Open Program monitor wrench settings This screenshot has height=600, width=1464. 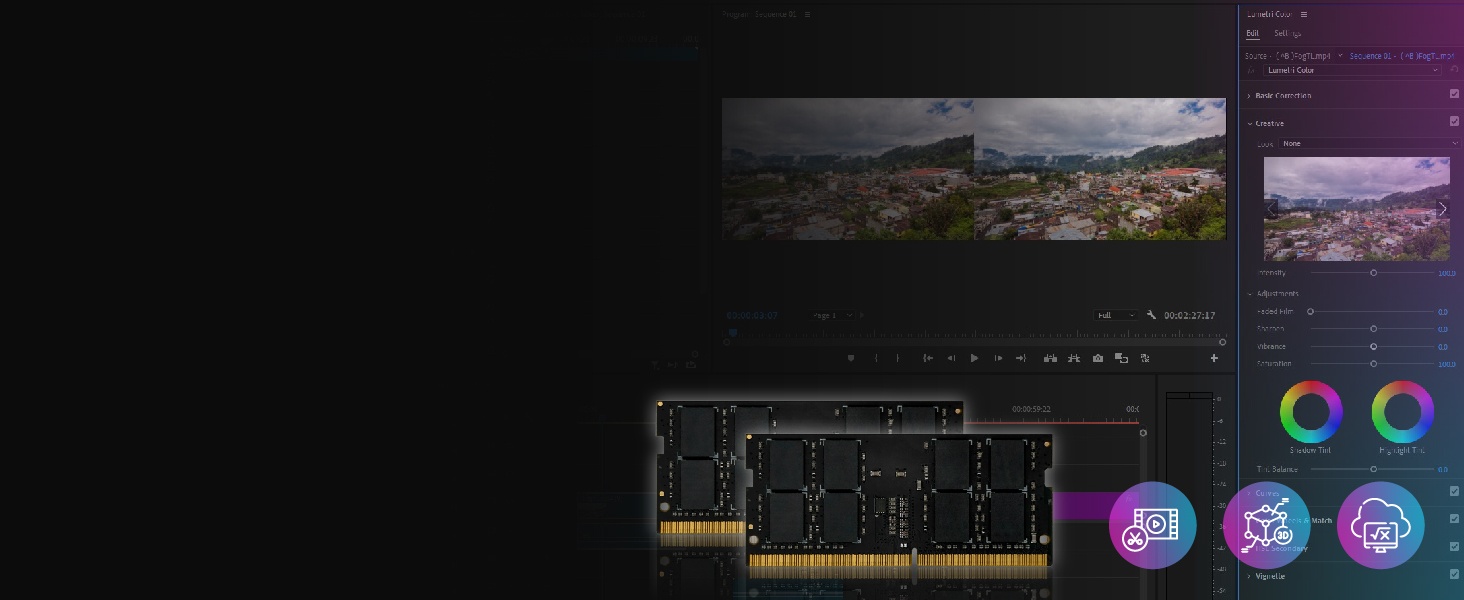[x=1152, y=315]
